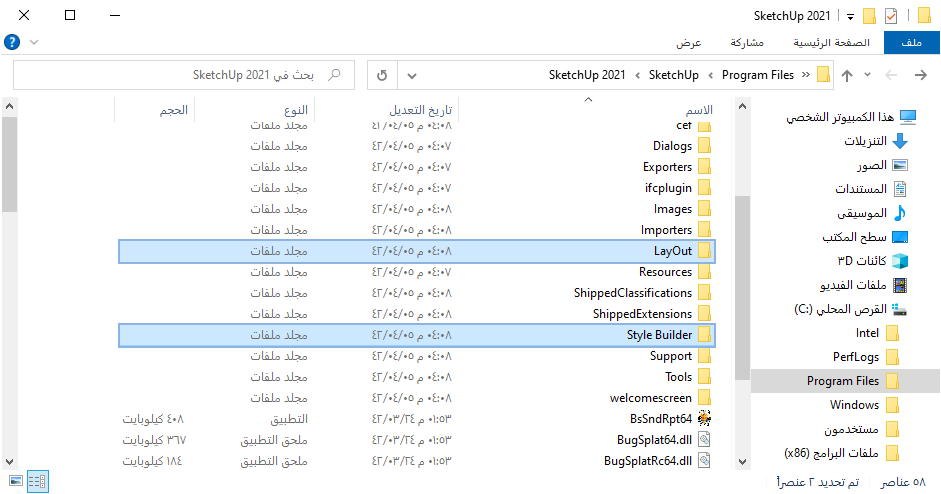Click chevron after SketchUp in breadcrumb
The width and height of the screenshot is (941, 494).
click(x=637, y=76)
